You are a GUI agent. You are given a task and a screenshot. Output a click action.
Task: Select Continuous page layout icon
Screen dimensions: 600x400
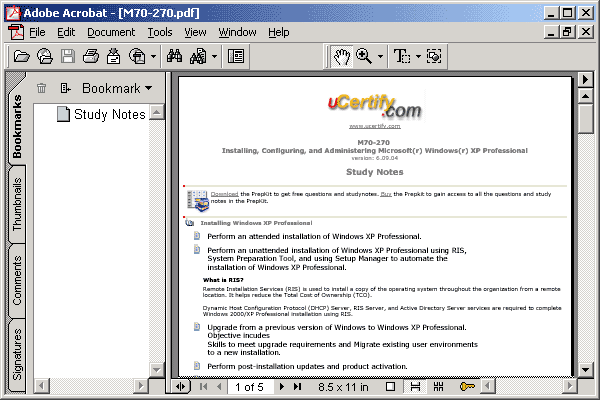tap(415, 387)
